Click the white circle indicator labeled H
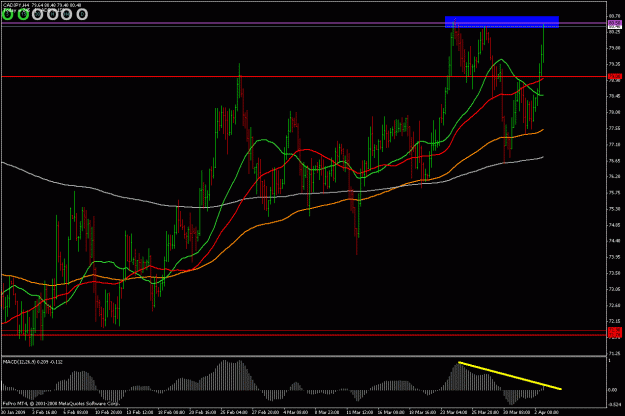 pos(52,14)
